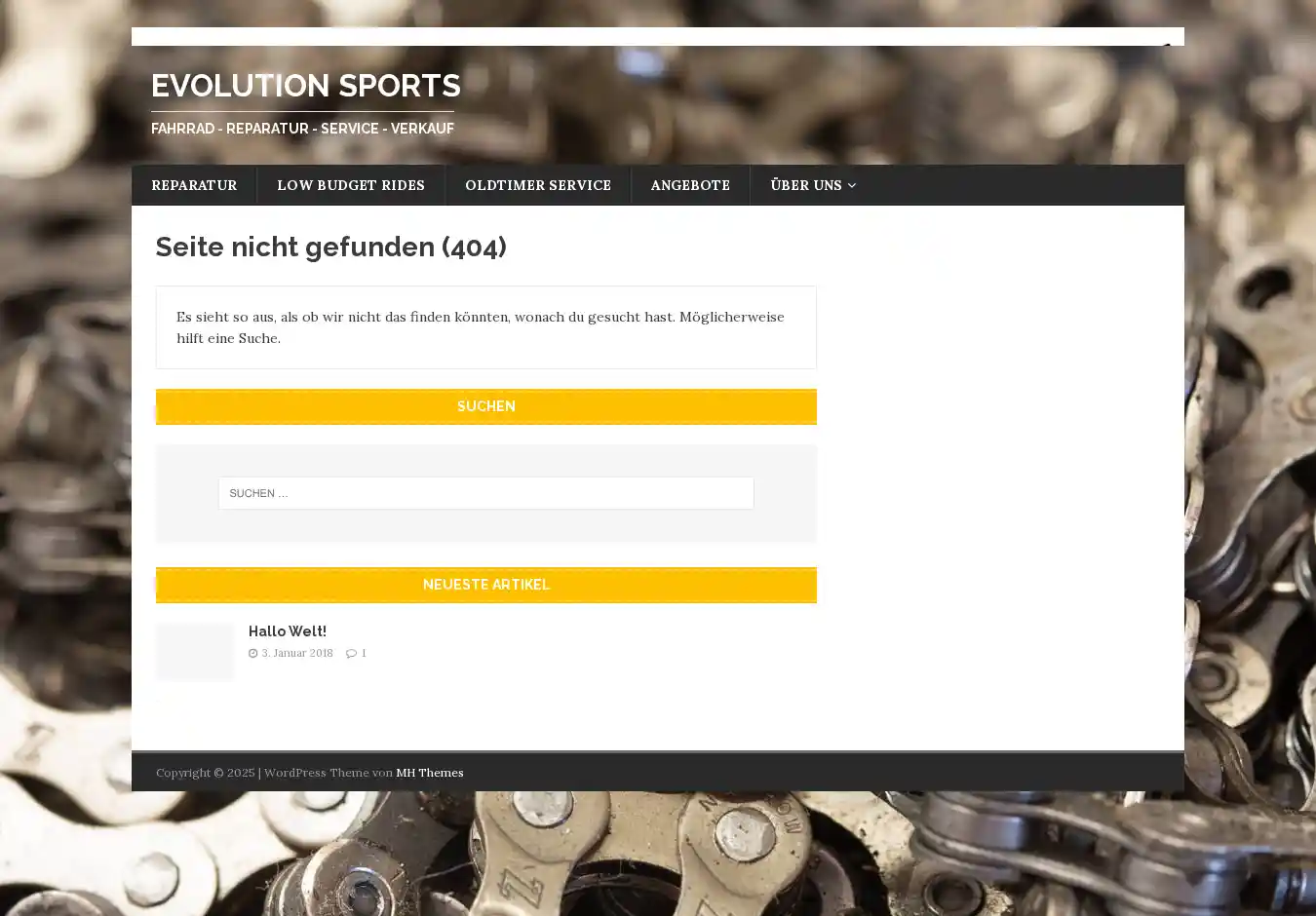
Task: Click the yellow NEUESTE ARTIKEL heading bar
Action: 485,585
